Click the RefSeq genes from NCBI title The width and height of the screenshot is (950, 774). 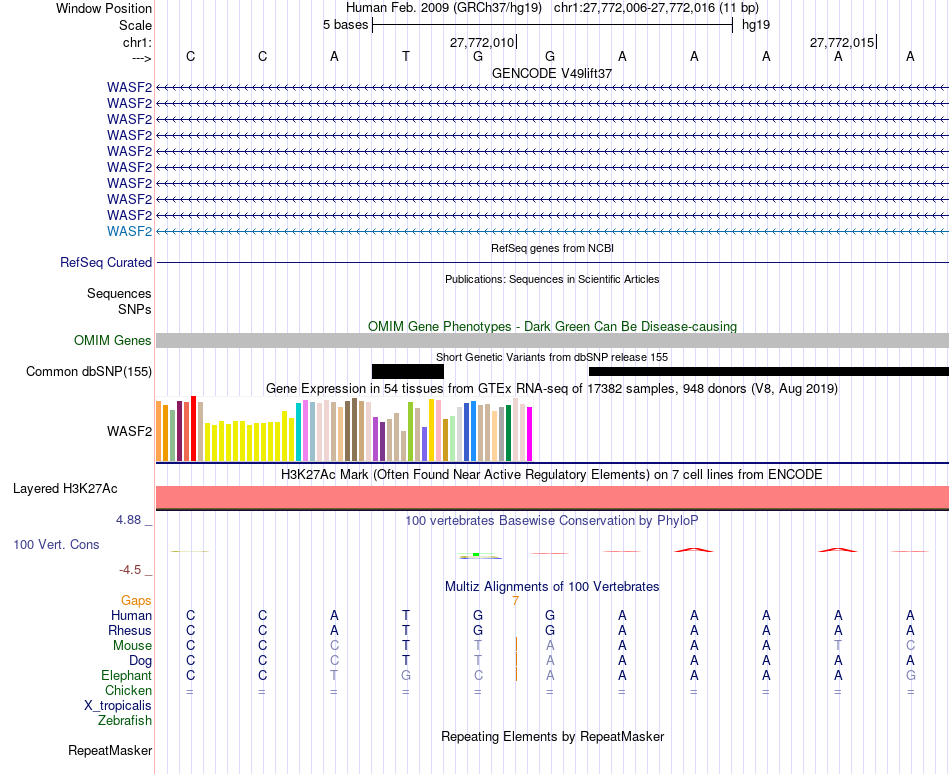553,248
